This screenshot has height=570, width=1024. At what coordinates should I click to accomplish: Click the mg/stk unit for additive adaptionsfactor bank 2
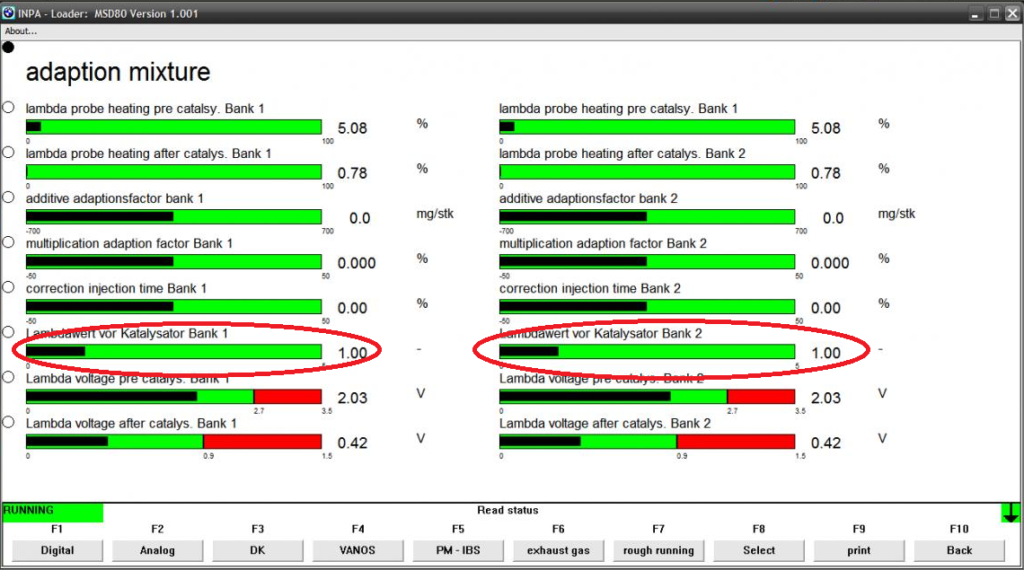897,214
